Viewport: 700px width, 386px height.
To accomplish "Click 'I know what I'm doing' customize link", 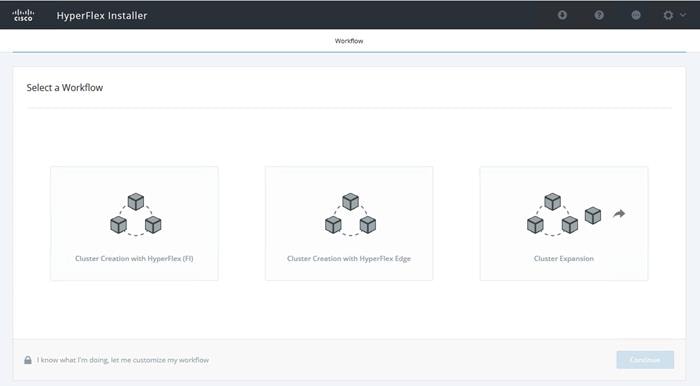I will tap(123, 360).
